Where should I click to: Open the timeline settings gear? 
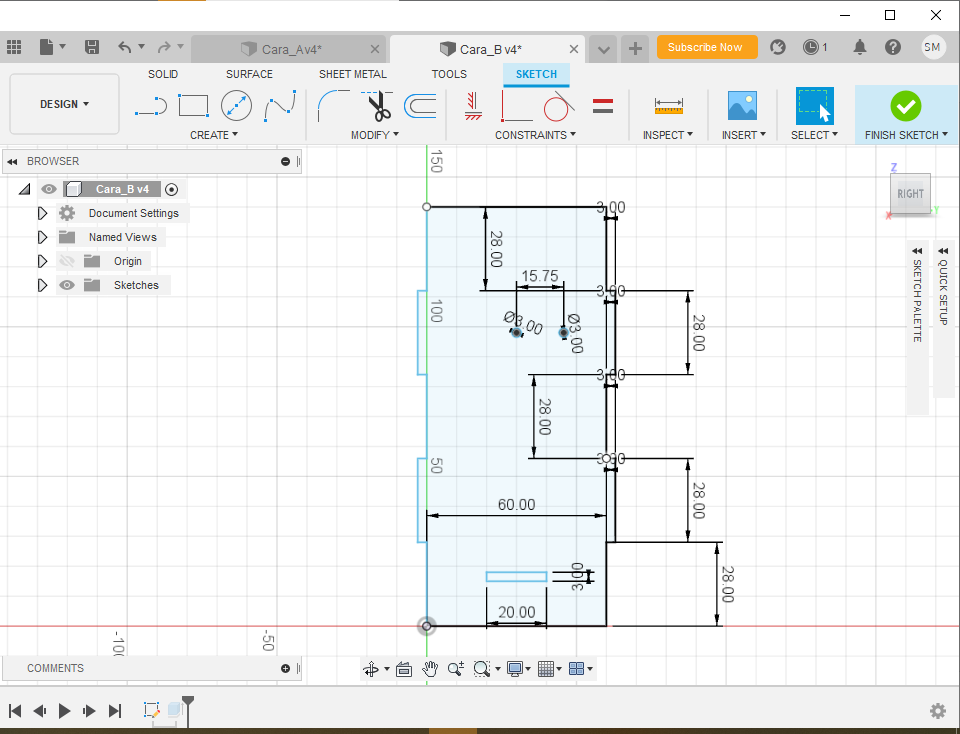pos(937,711)
